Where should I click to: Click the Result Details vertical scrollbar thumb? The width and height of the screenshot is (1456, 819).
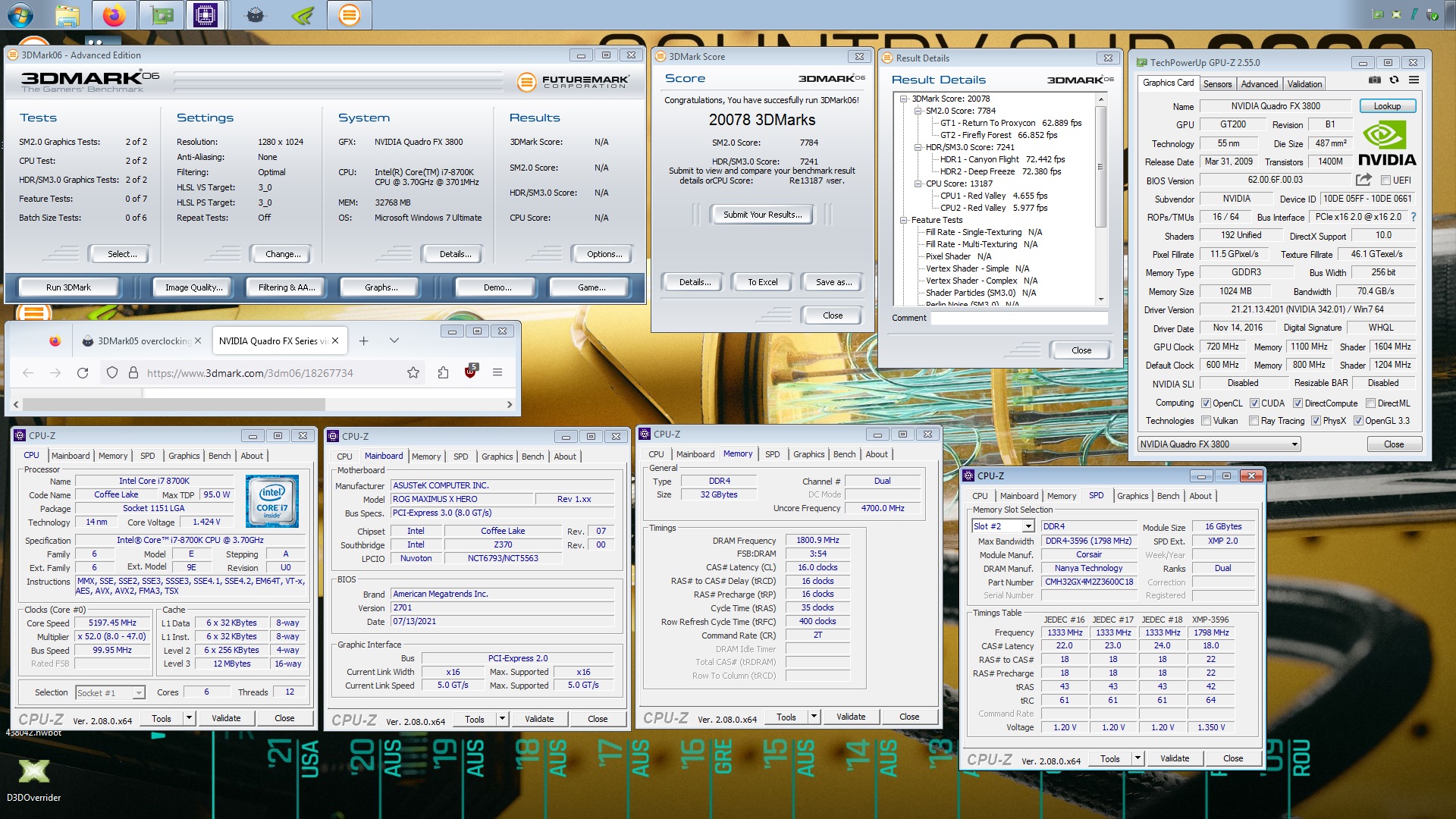(1101, 167)
